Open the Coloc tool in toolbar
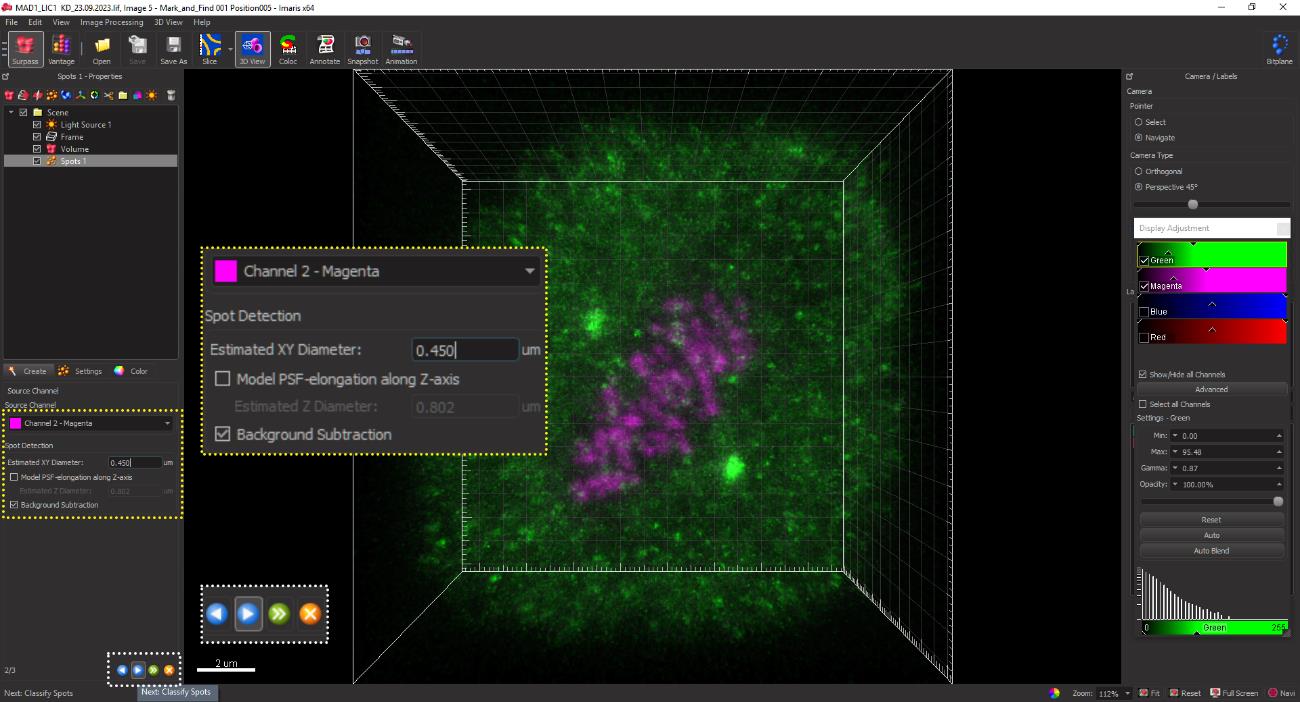Screen dimensions: 1300x702 click(288, 48)
